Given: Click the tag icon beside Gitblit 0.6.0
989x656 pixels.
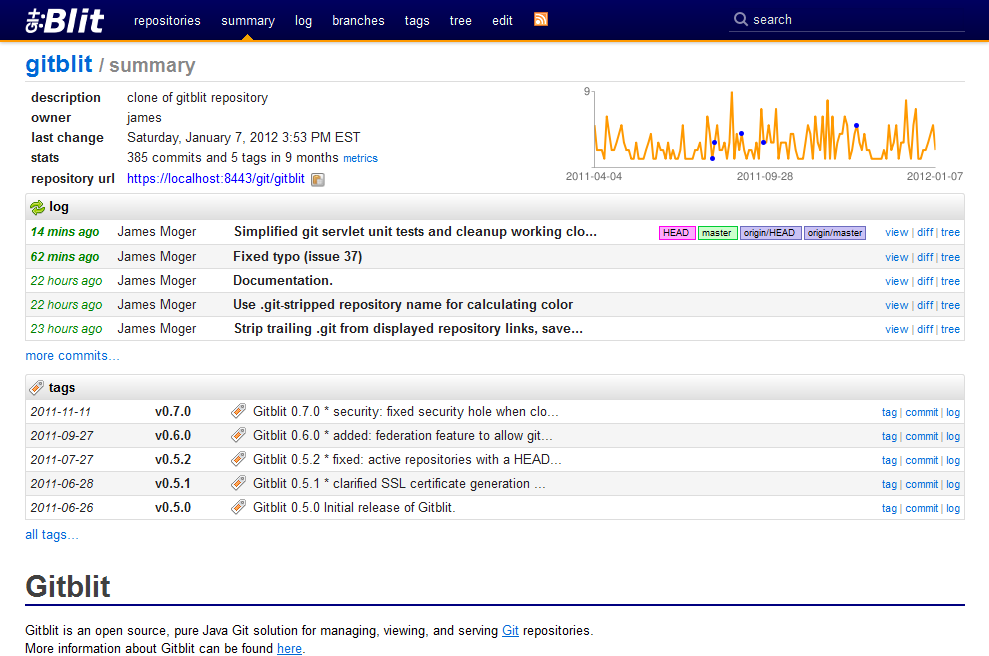Looking at the screenshot, I should click(238, 435).
